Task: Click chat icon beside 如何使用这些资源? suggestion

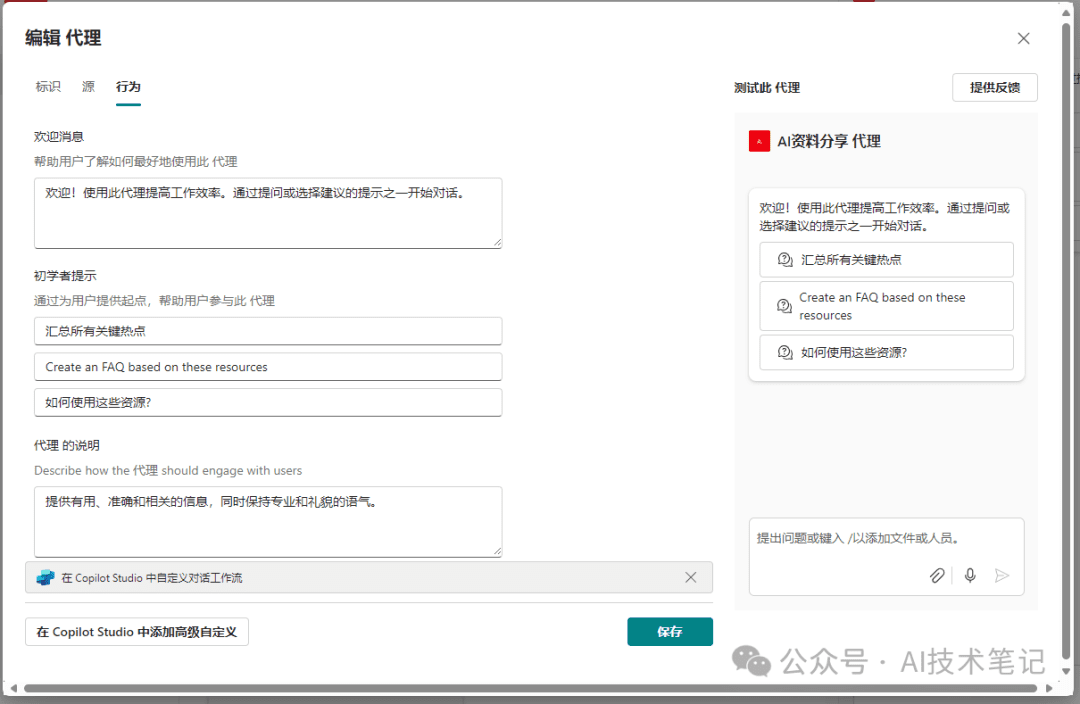Action: coord(785,353)
